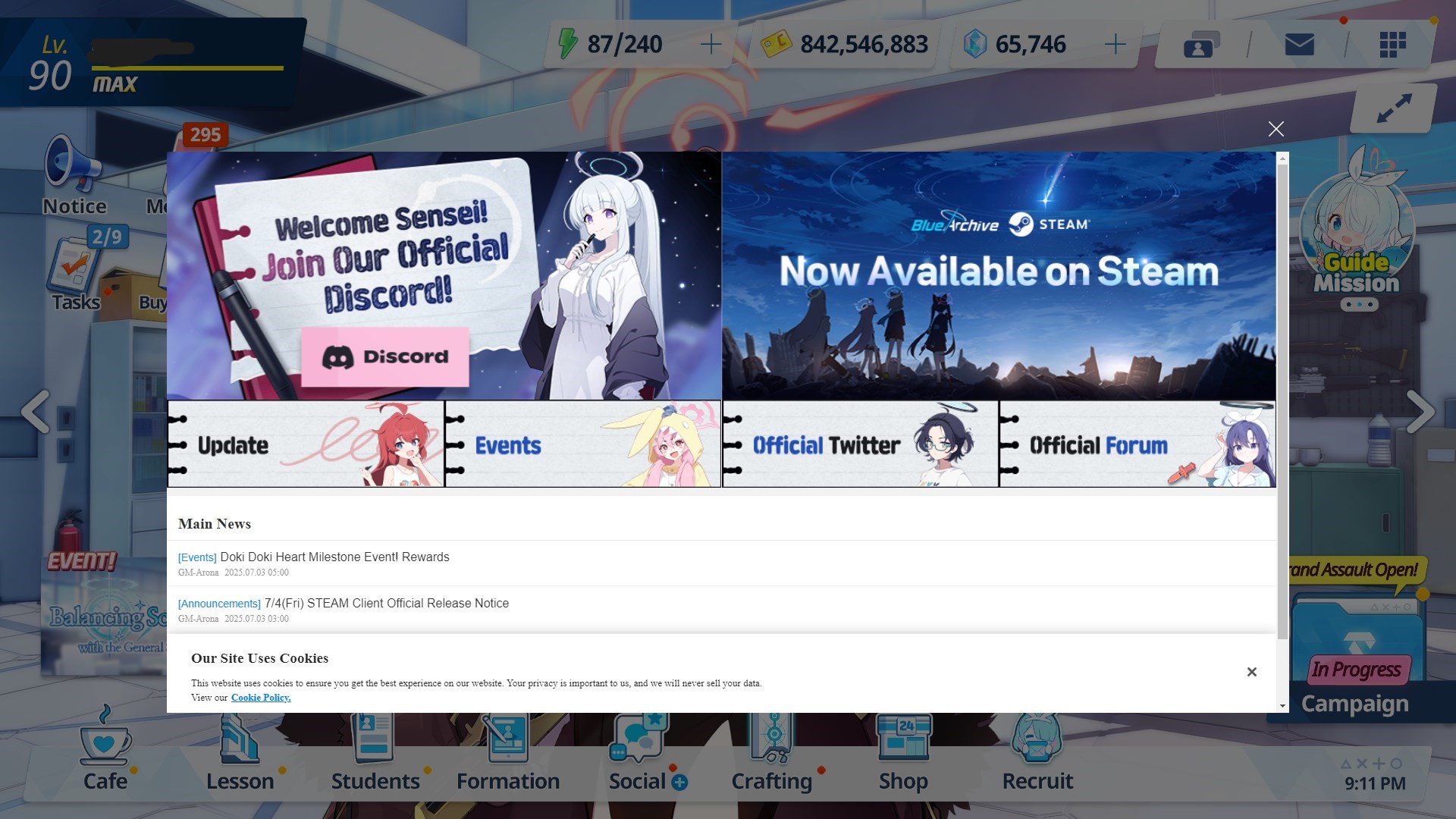
Task: Open the Recruit menu
Action: point(1037,751)
